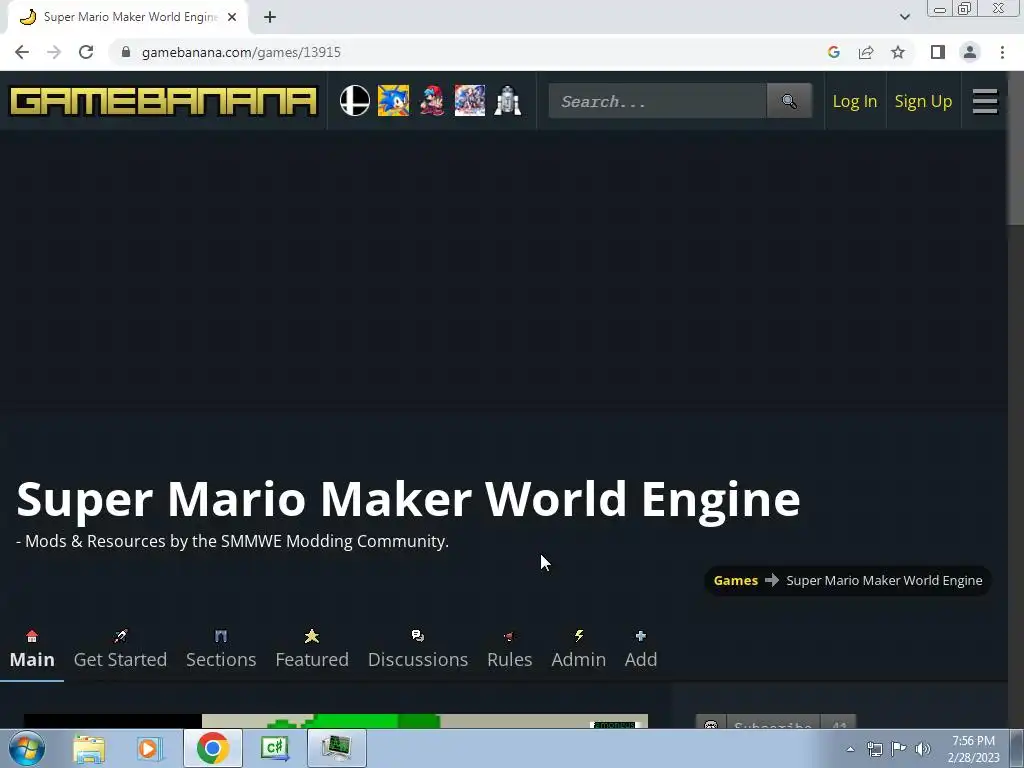This screenshot has height=768, width=1024.
Task: Open a new browser tab
Action: click(x=270, y=17)
